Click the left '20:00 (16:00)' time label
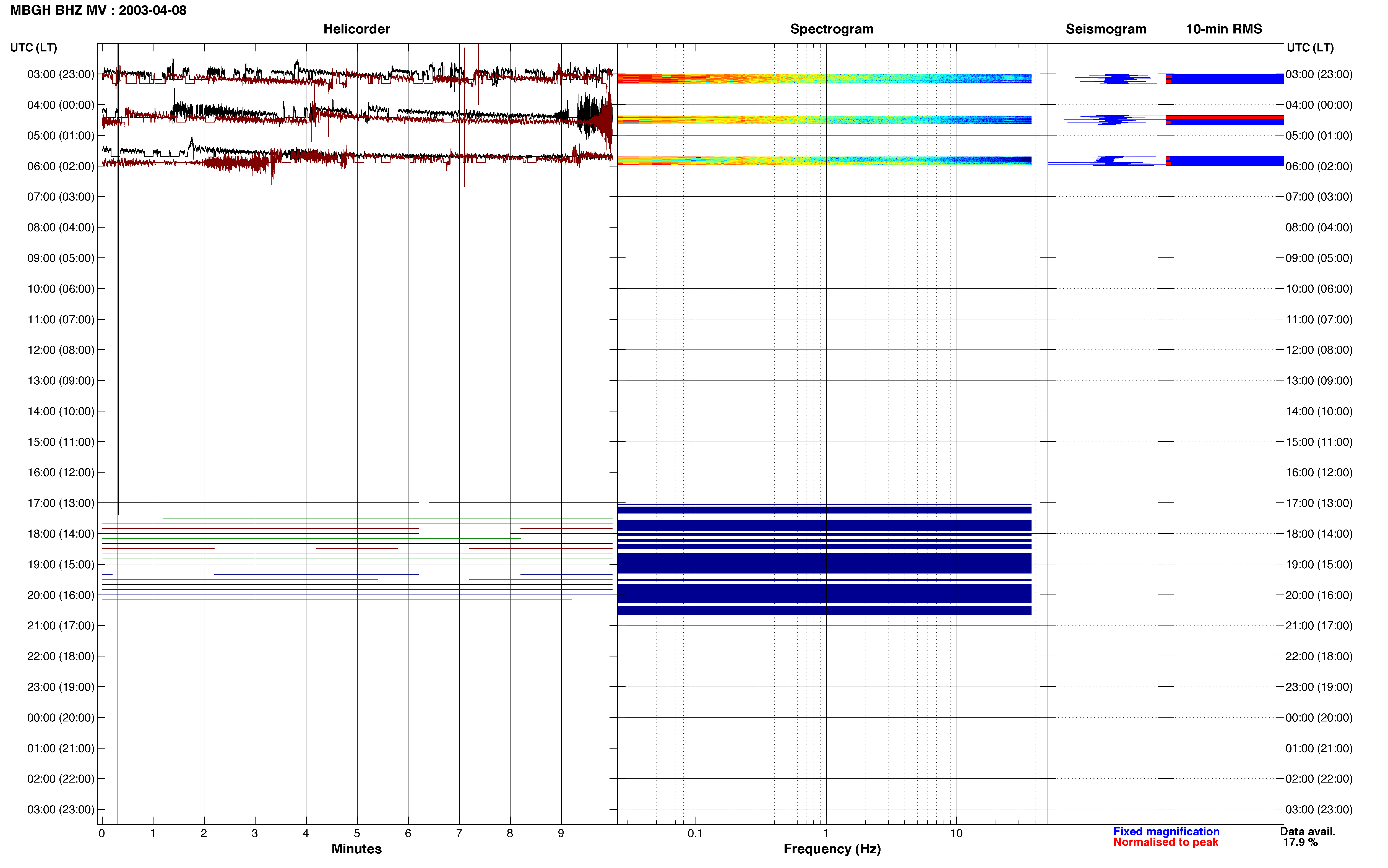This screenshot has height=868, width=1388. coord(60,595)
